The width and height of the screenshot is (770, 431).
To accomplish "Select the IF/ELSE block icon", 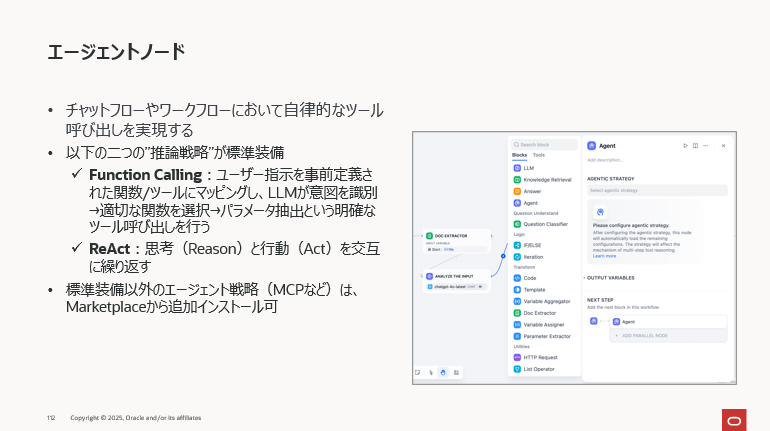I will point(517,245).
